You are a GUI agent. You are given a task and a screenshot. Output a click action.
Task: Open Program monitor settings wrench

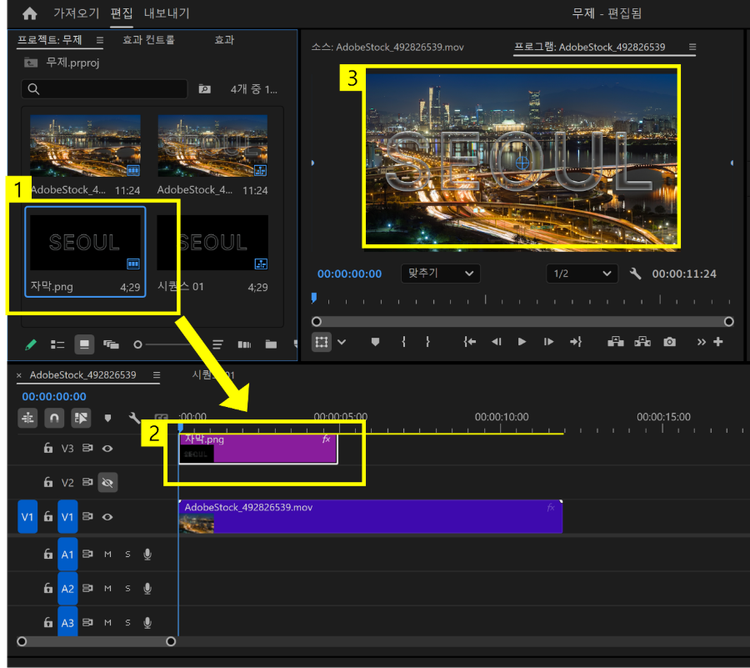tap(634, 273)
